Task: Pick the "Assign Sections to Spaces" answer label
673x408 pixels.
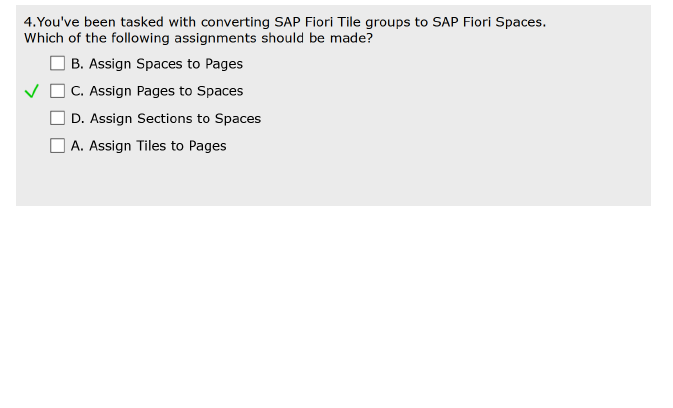Action: point(175,118)
